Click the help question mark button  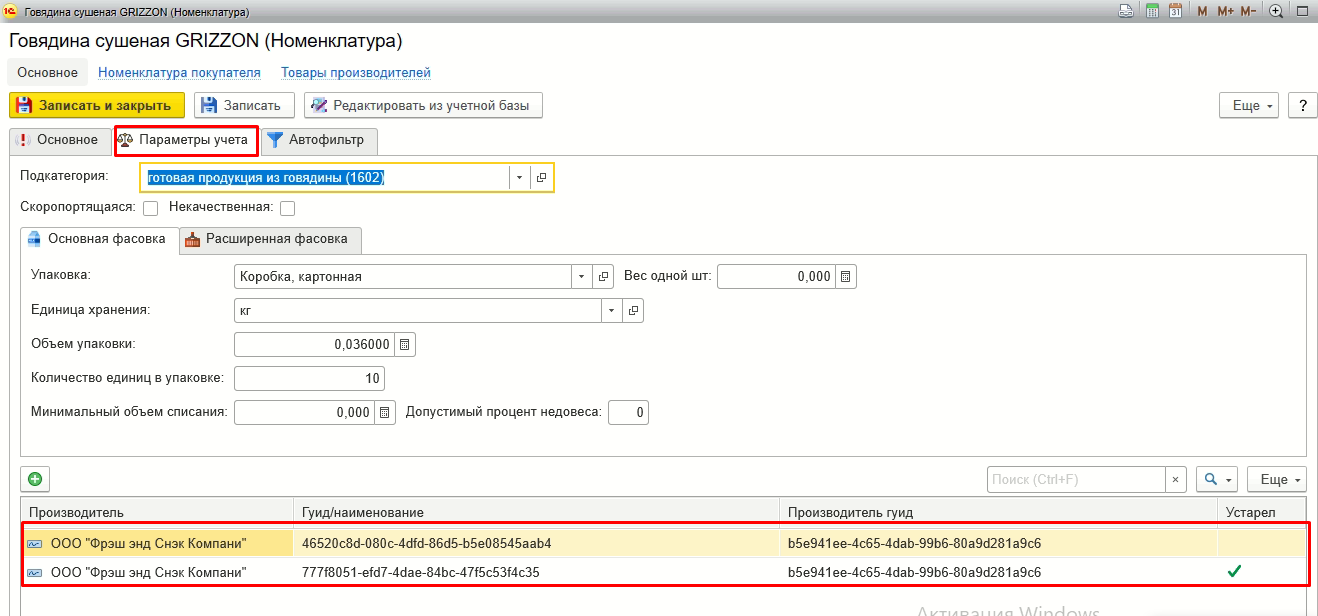1302,105
